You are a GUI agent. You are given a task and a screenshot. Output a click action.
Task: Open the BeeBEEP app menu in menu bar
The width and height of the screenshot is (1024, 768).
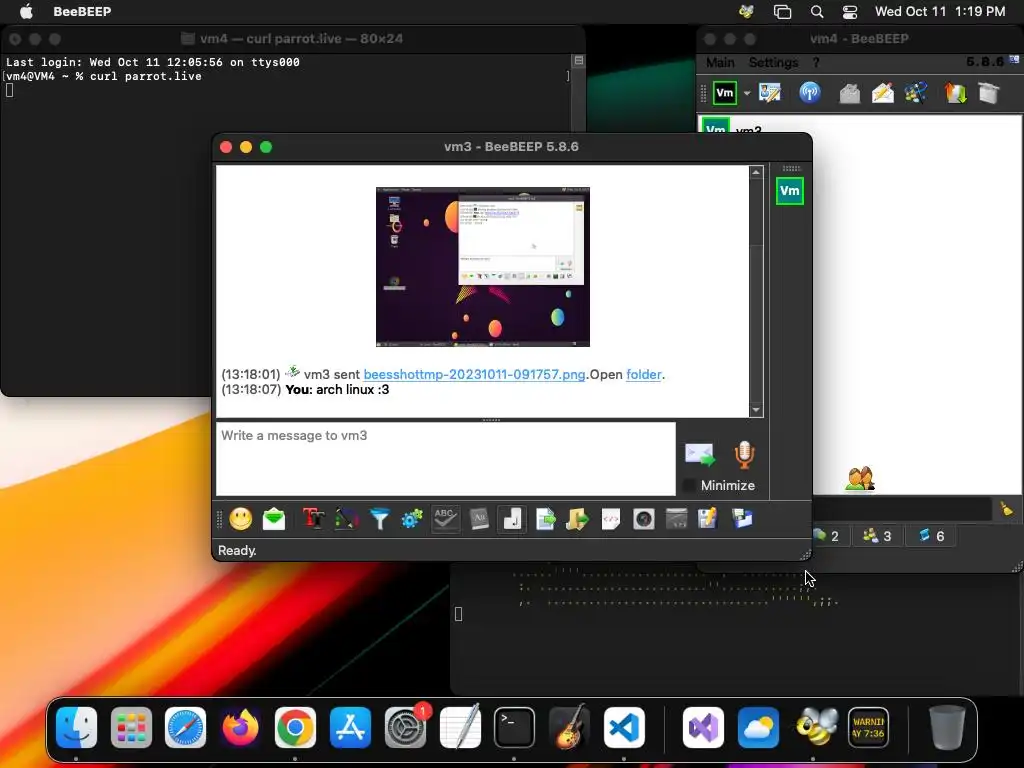coord(82,11)
